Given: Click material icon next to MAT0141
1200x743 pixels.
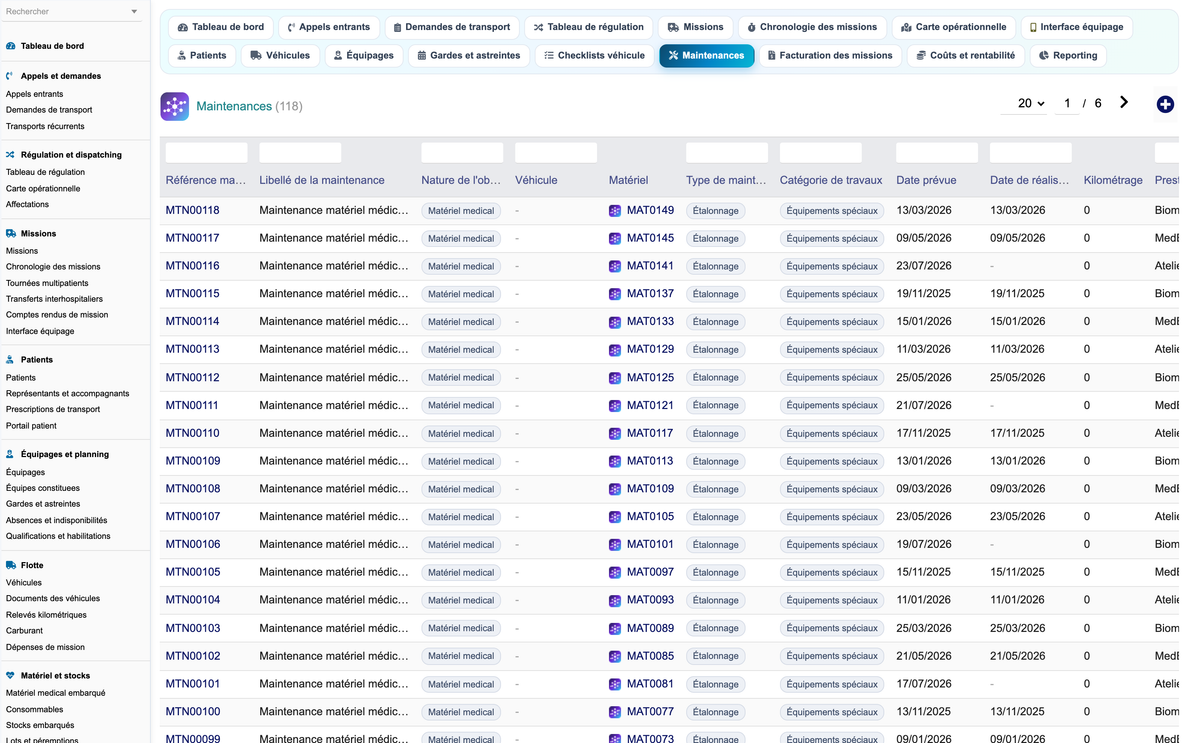Looking at the screenshot, I should point(615,266).
